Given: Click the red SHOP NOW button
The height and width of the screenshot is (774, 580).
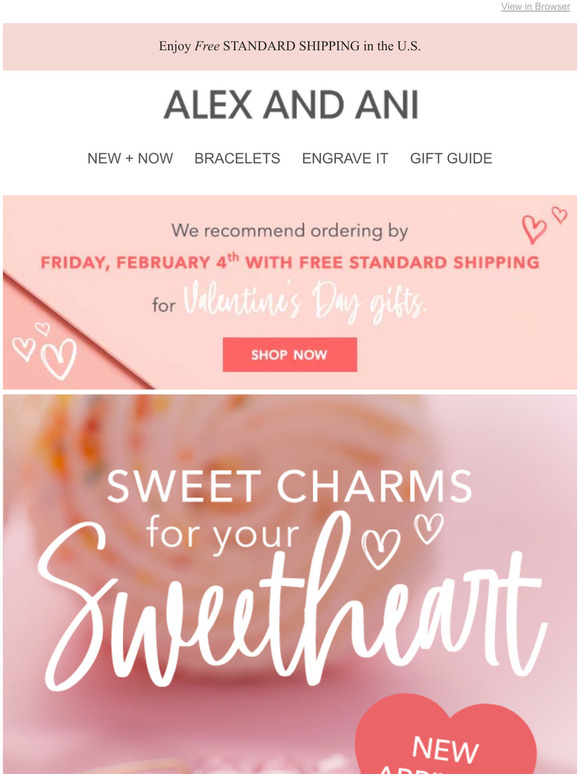Looking at the screenshot, I should [x=290, y=354].
